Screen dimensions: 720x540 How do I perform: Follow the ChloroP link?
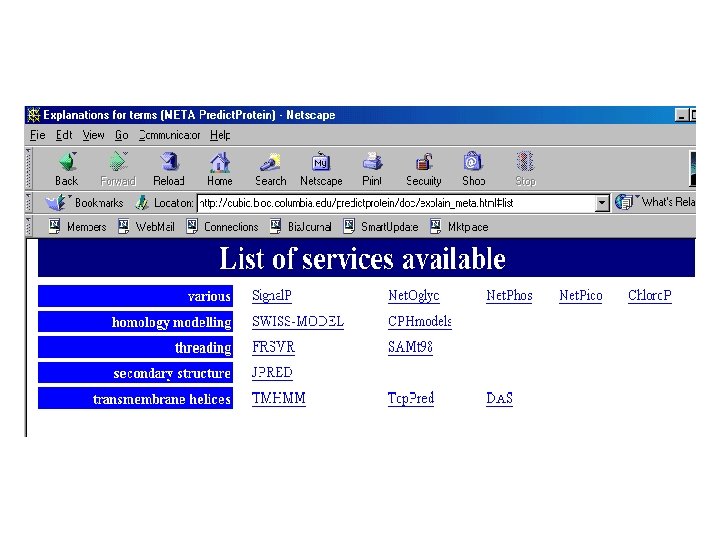(x=650, y=295)
